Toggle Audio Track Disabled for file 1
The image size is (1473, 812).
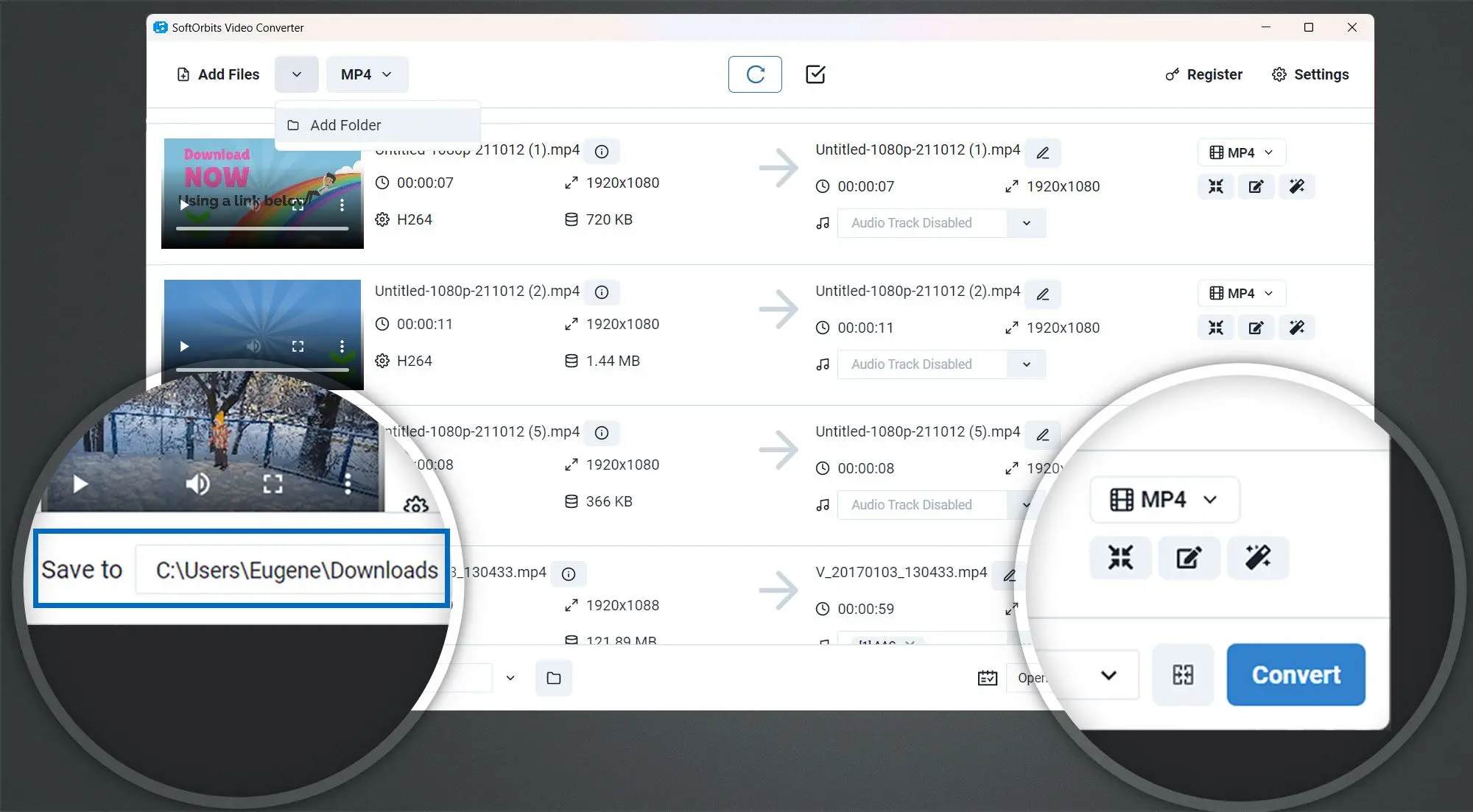[x=1025, y=223]
